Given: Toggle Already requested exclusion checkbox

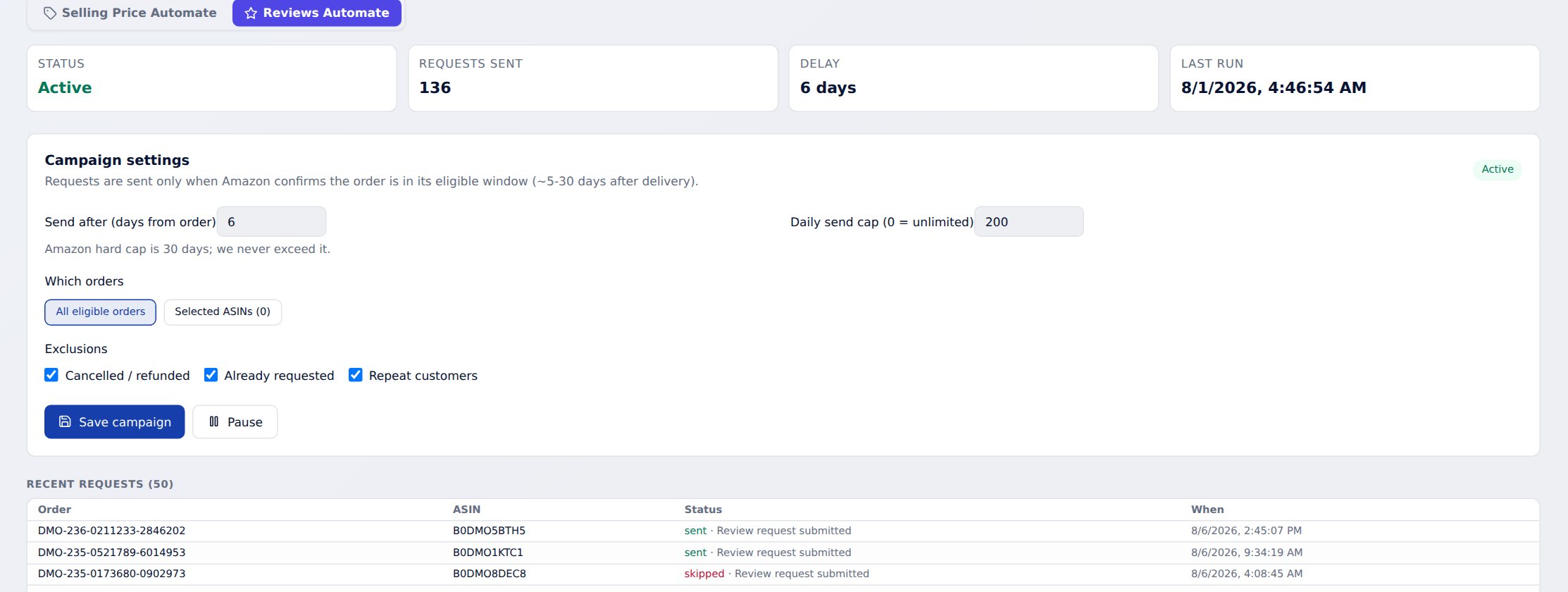Looking at the screenshot, I should (x=211, y=375).
